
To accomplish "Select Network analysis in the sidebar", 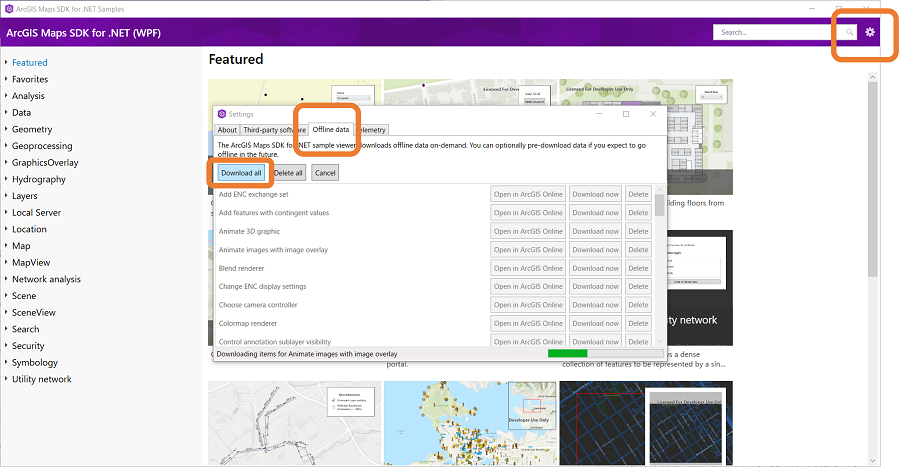I will [x=46, y=279].
